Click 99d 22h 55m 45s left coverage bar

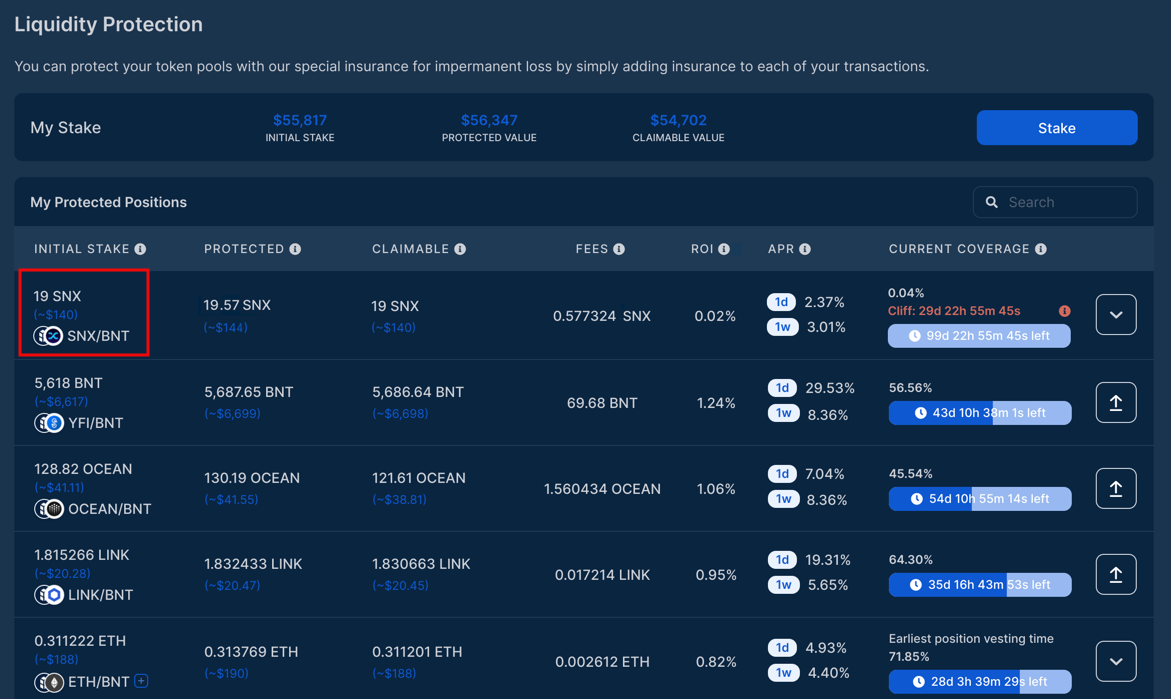tap(979, 336)
